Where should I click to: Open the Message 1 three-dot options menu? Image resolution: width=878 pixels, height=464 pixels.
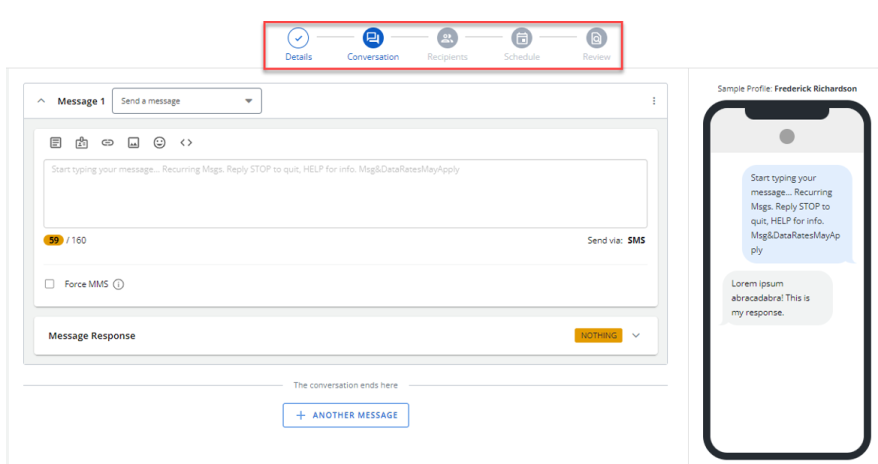tap(654, 101)
